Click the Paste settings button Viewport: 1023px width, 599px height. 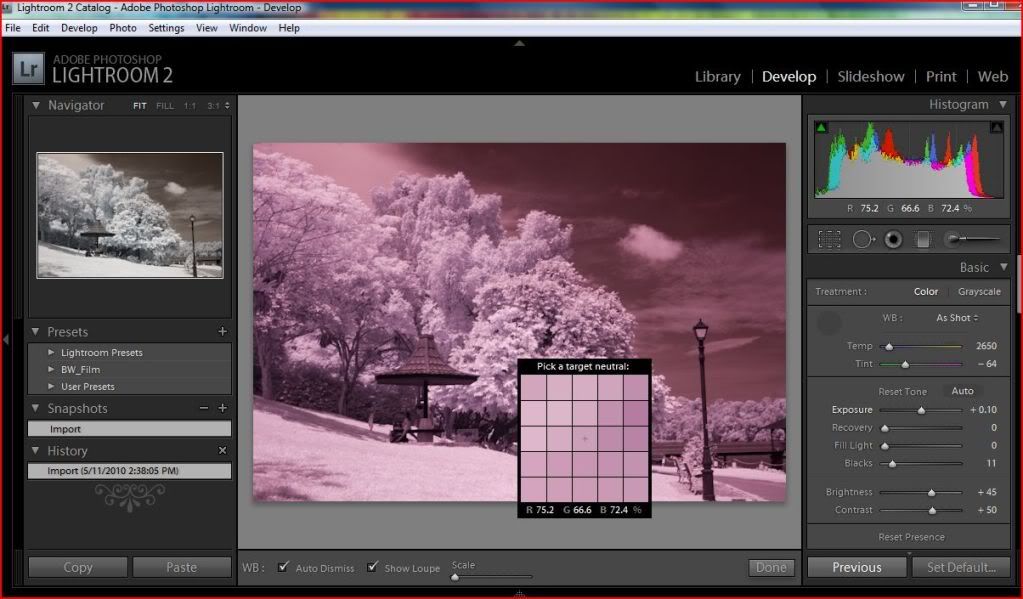[181, 567]
